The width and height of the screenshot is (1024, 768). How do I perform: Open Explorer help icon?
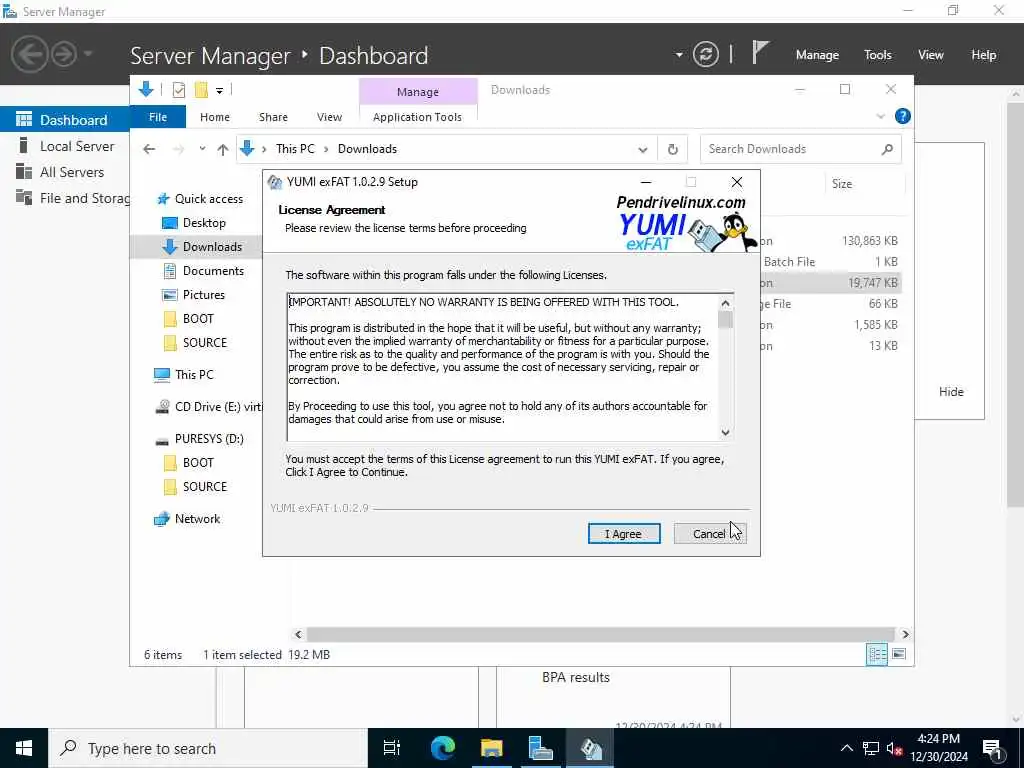[x=903, y=116]
